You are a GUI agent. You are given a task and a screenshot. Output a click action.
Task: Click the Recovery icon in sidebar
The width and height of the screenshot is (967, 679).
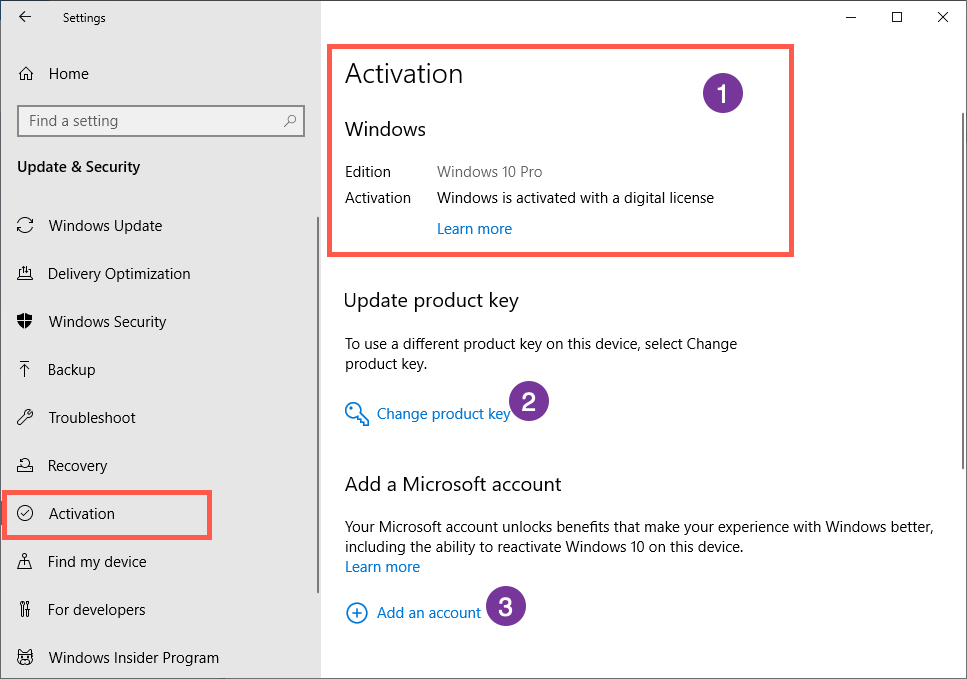[x=27, y=466]
